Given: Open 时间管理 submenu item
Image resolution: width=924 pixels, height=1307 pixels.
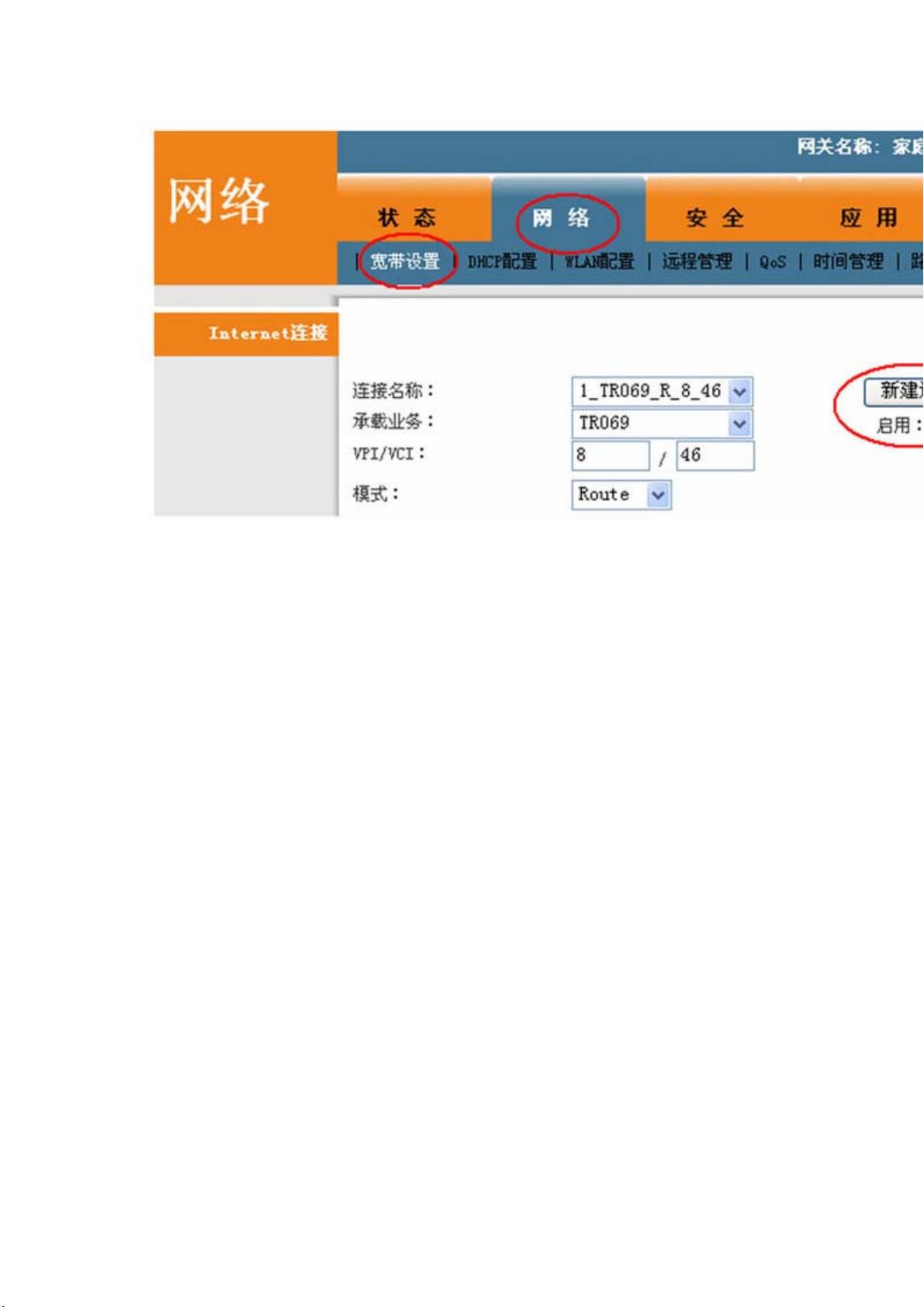Looking at the screenshot, I should click(848, 261).
